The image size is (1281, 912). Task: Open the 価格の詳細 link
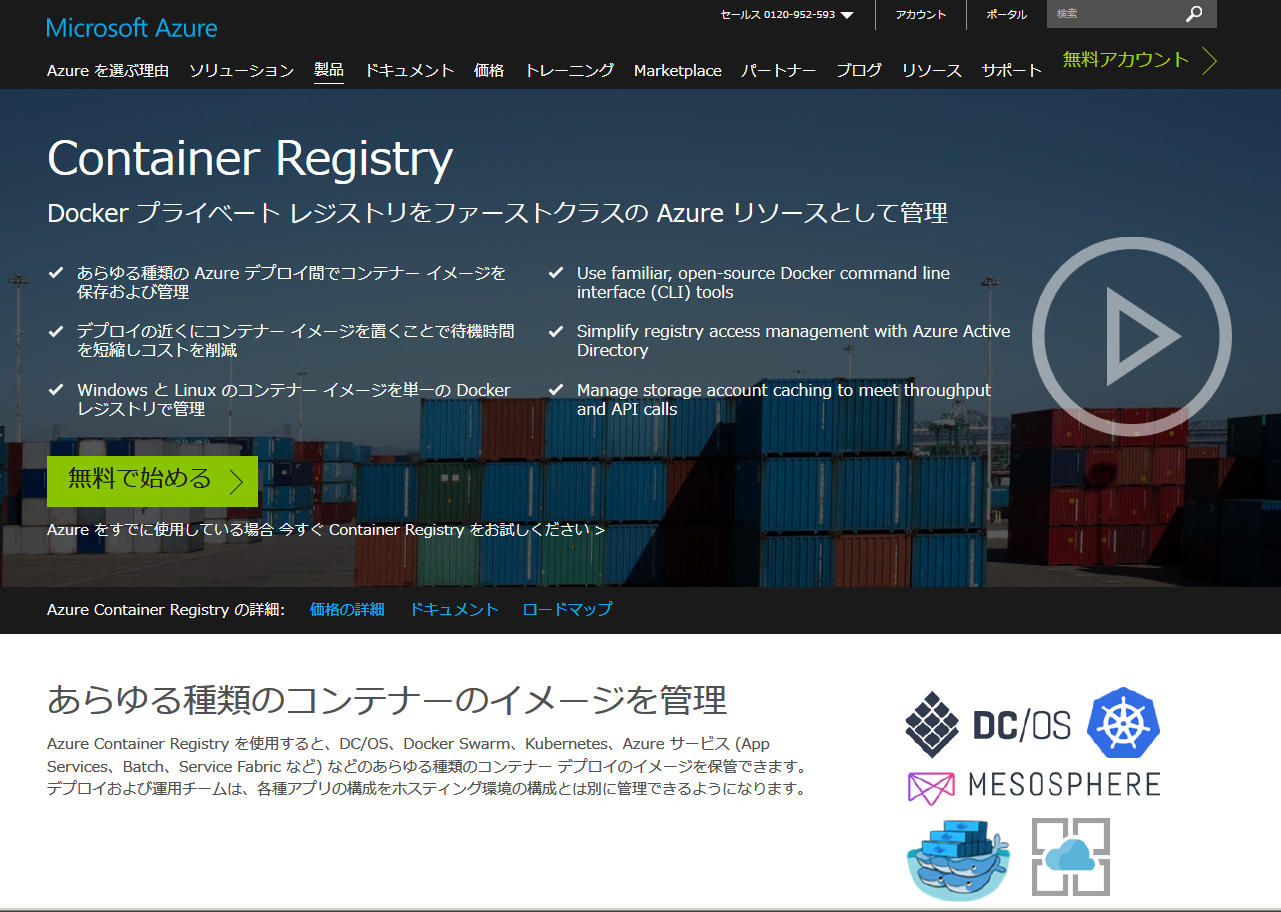347,609
